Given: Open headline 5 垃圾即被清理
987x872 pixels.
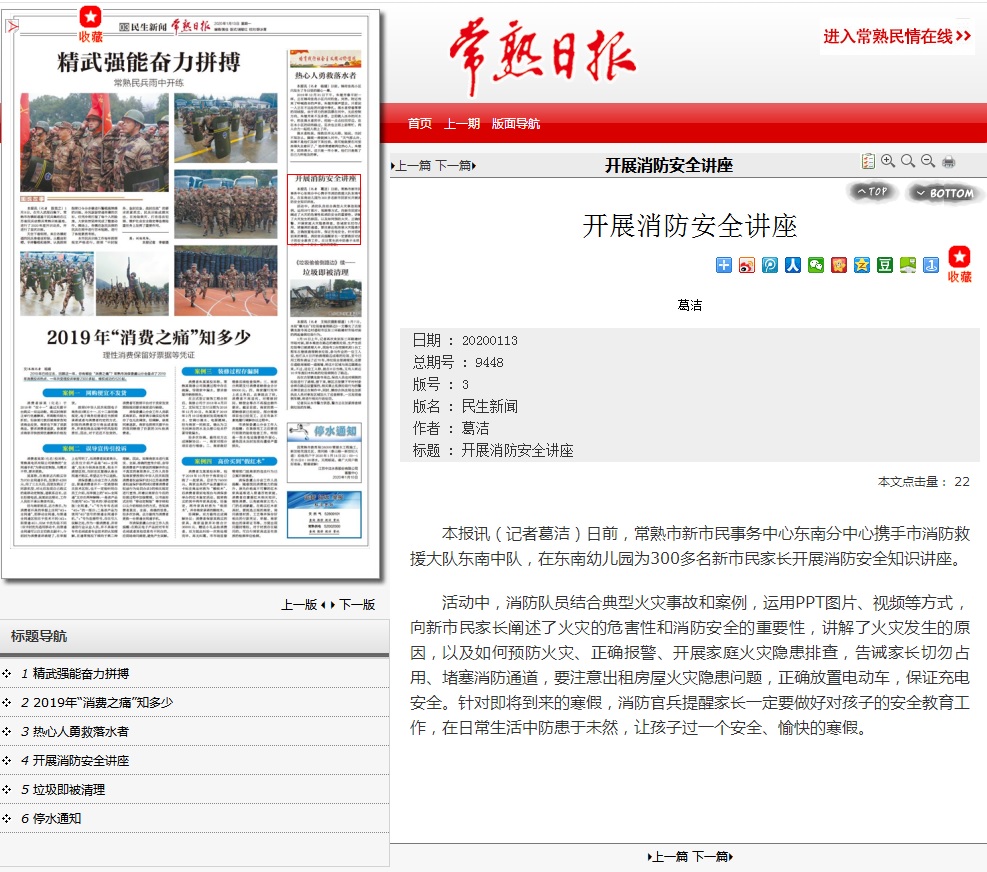Looking at the screenshot, I should click(69, 790).
